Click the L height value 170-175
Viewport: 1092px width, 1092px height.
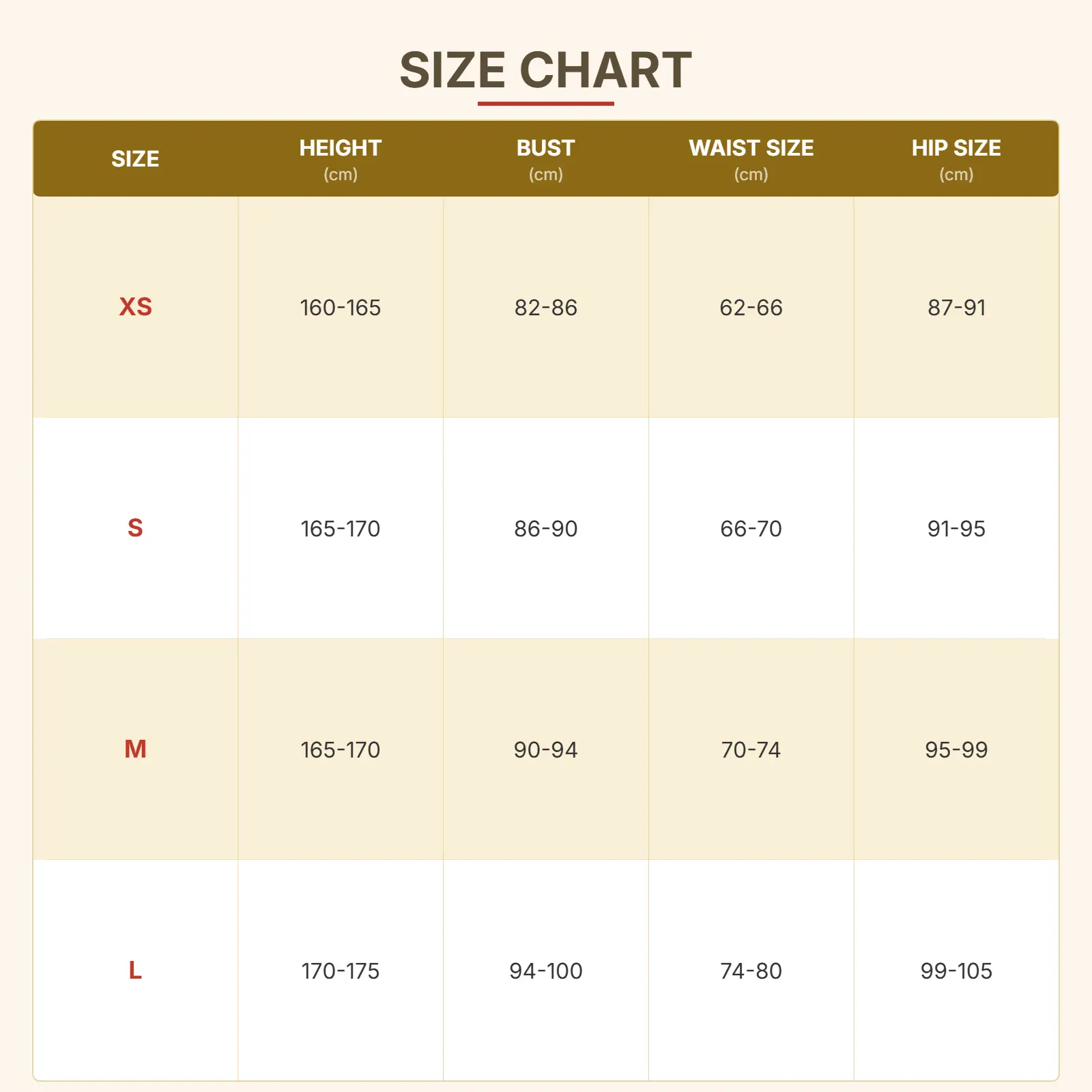340,971
